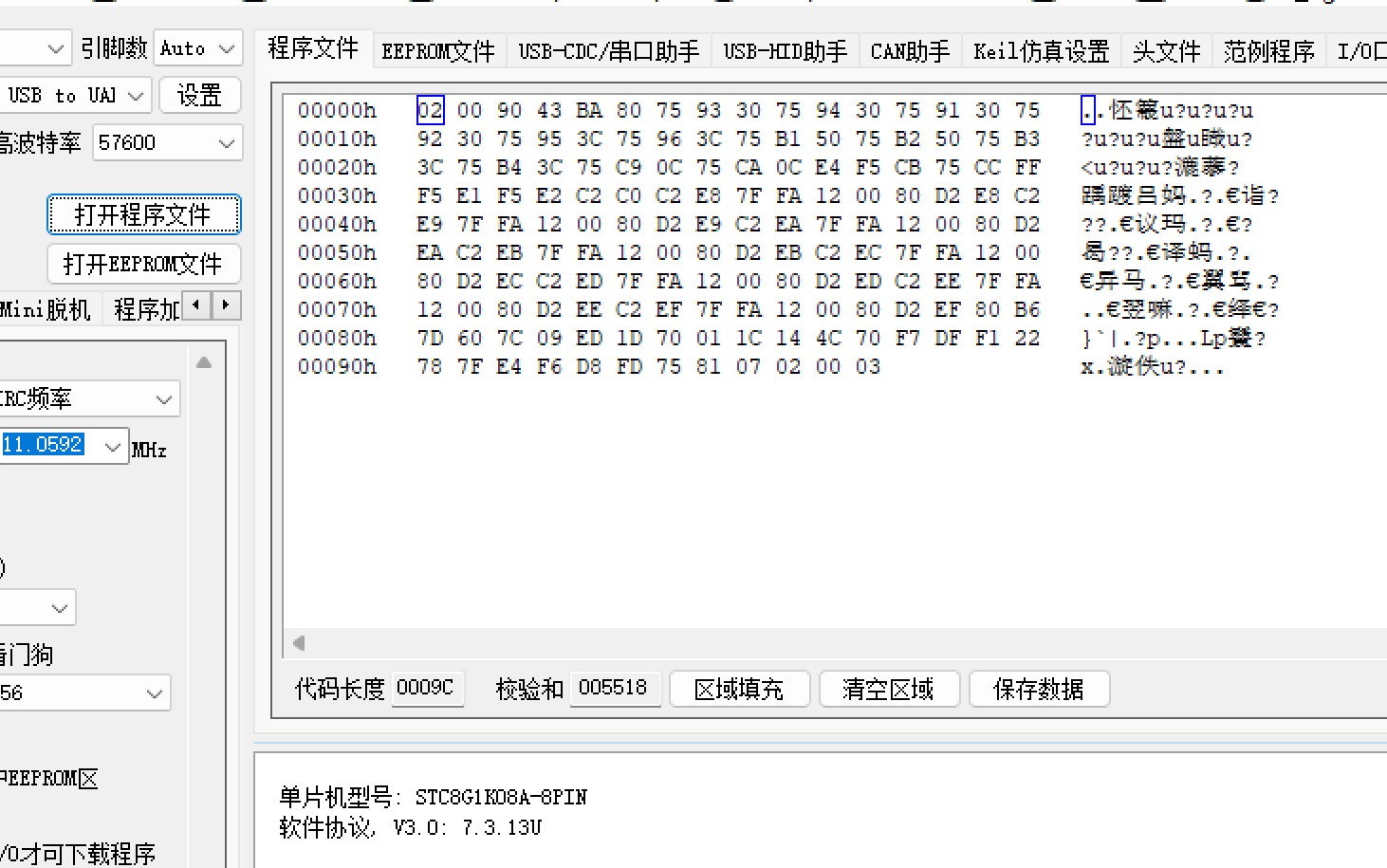Select hex byte 02 at address 00000h
The height and width of the screenshot is (868, 1387).
(x=430, y=110)
